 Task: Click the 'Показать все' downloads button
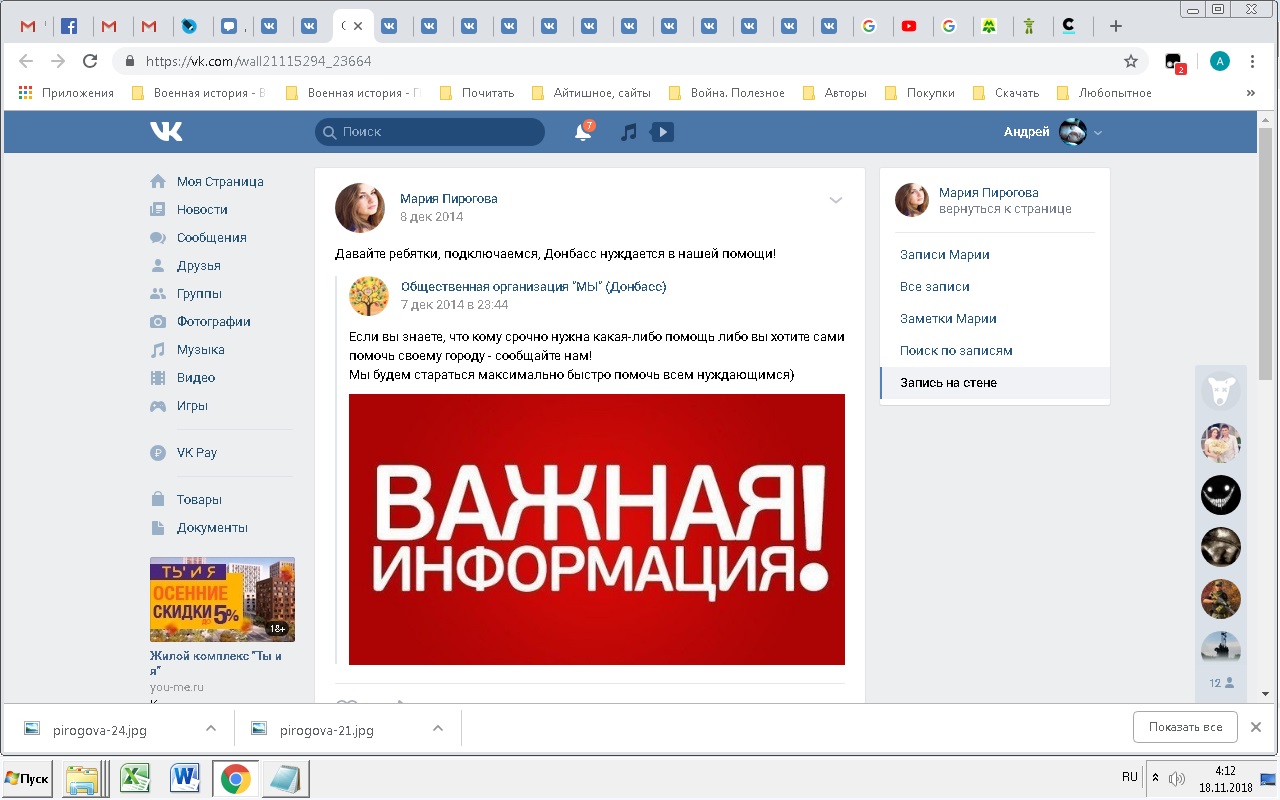pyautogui.click(x=1185, y=727)
